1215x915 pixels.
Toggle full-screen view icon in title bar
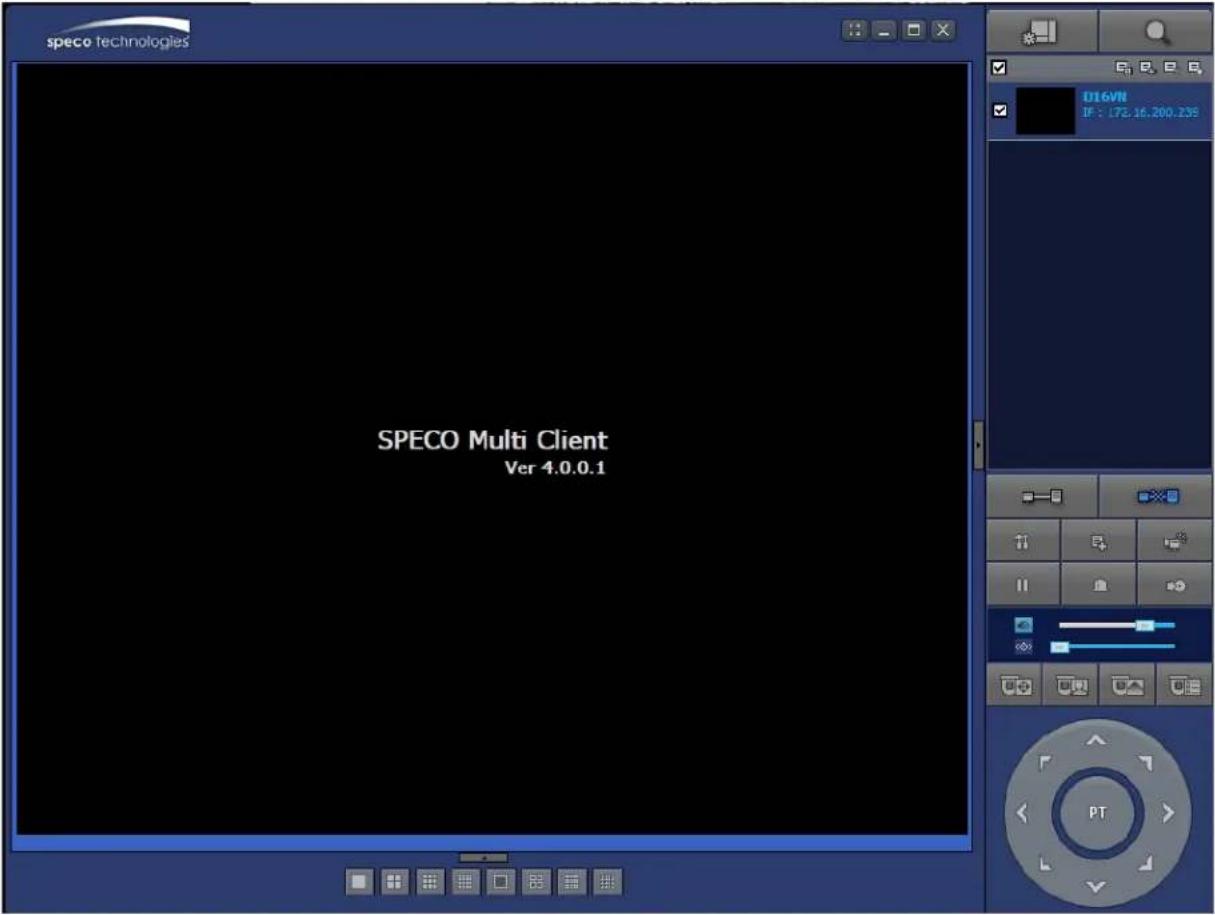[855, 31]
